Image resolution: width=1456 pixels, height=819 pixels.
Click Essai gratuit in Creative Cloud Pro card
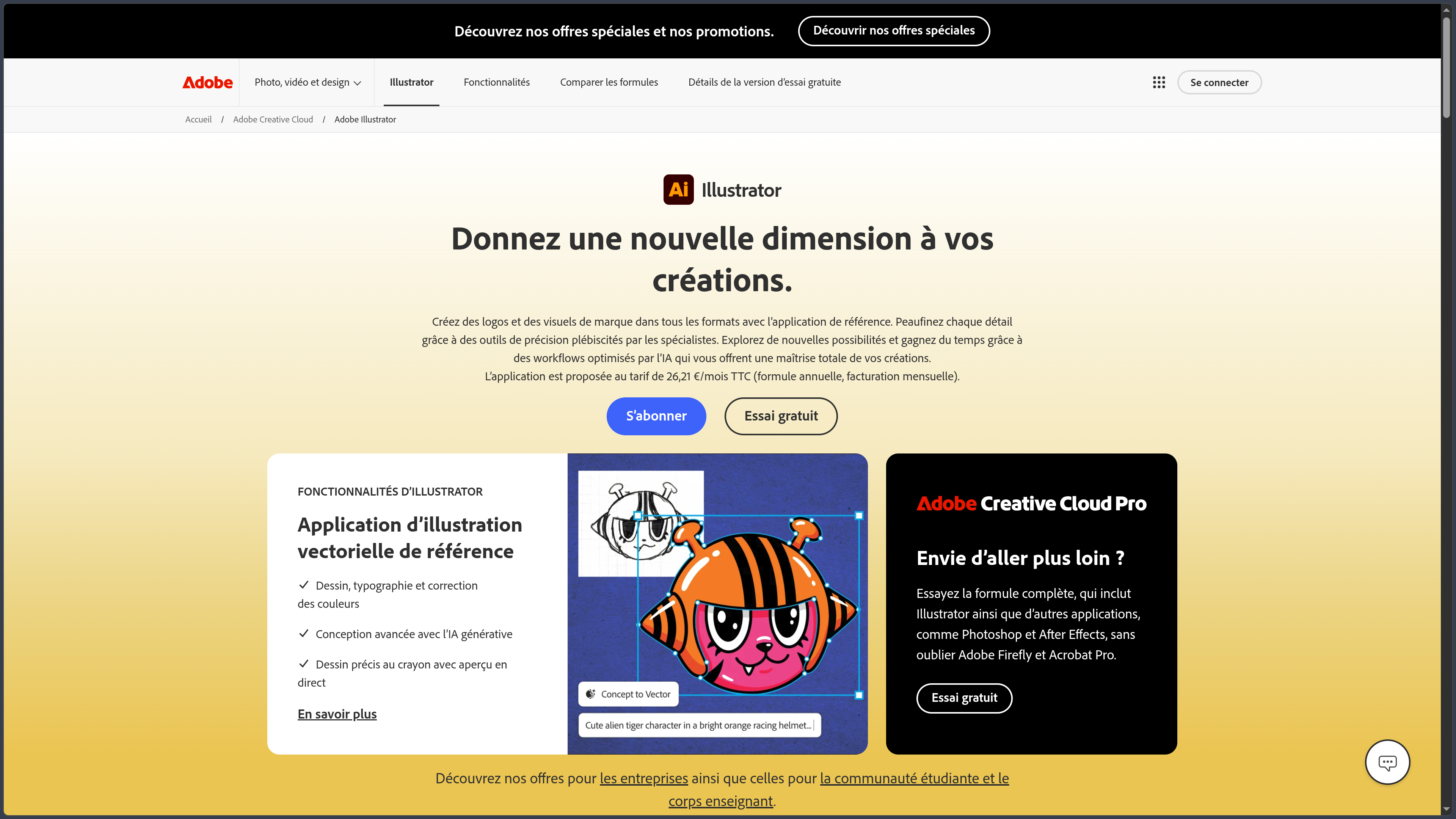(964, 698)
